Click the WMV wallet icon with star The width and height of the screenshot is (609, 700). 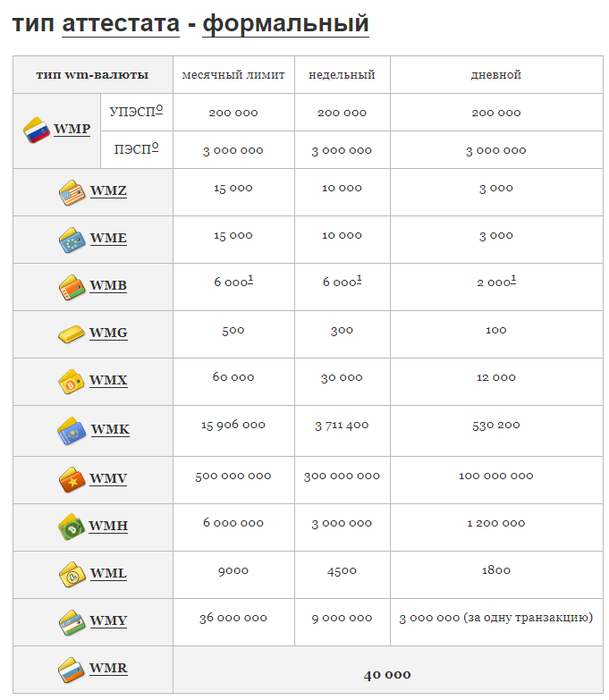pyautogui.click(x=71, y=478)
